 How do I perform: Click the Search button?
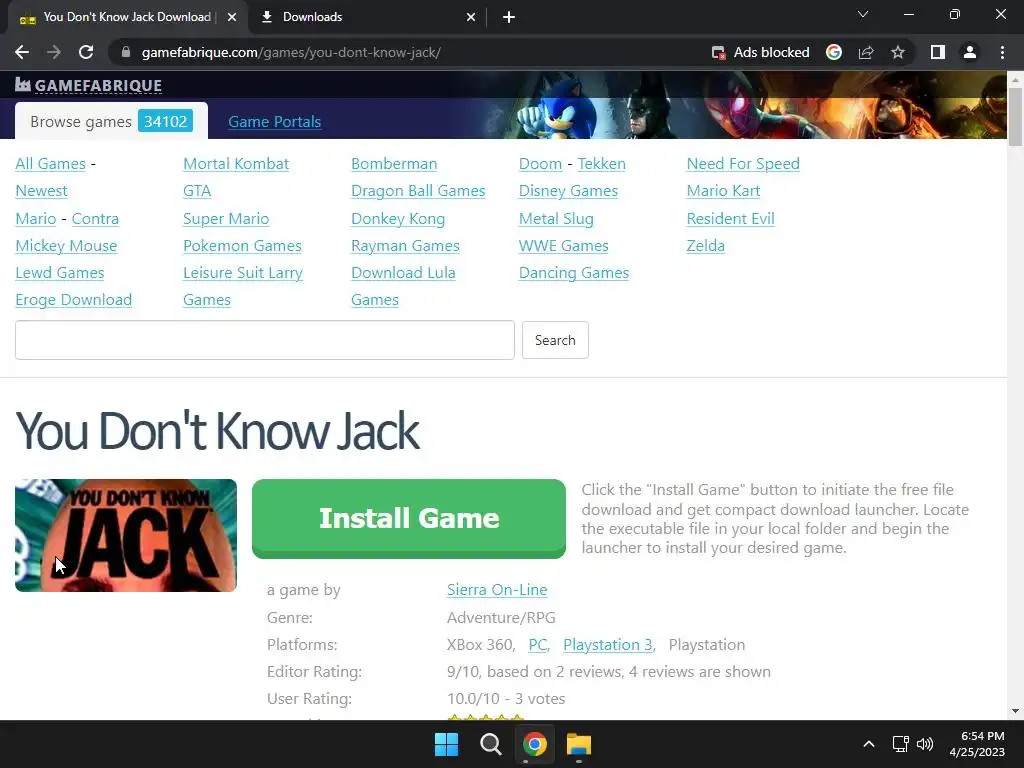[x=555, y=340]
